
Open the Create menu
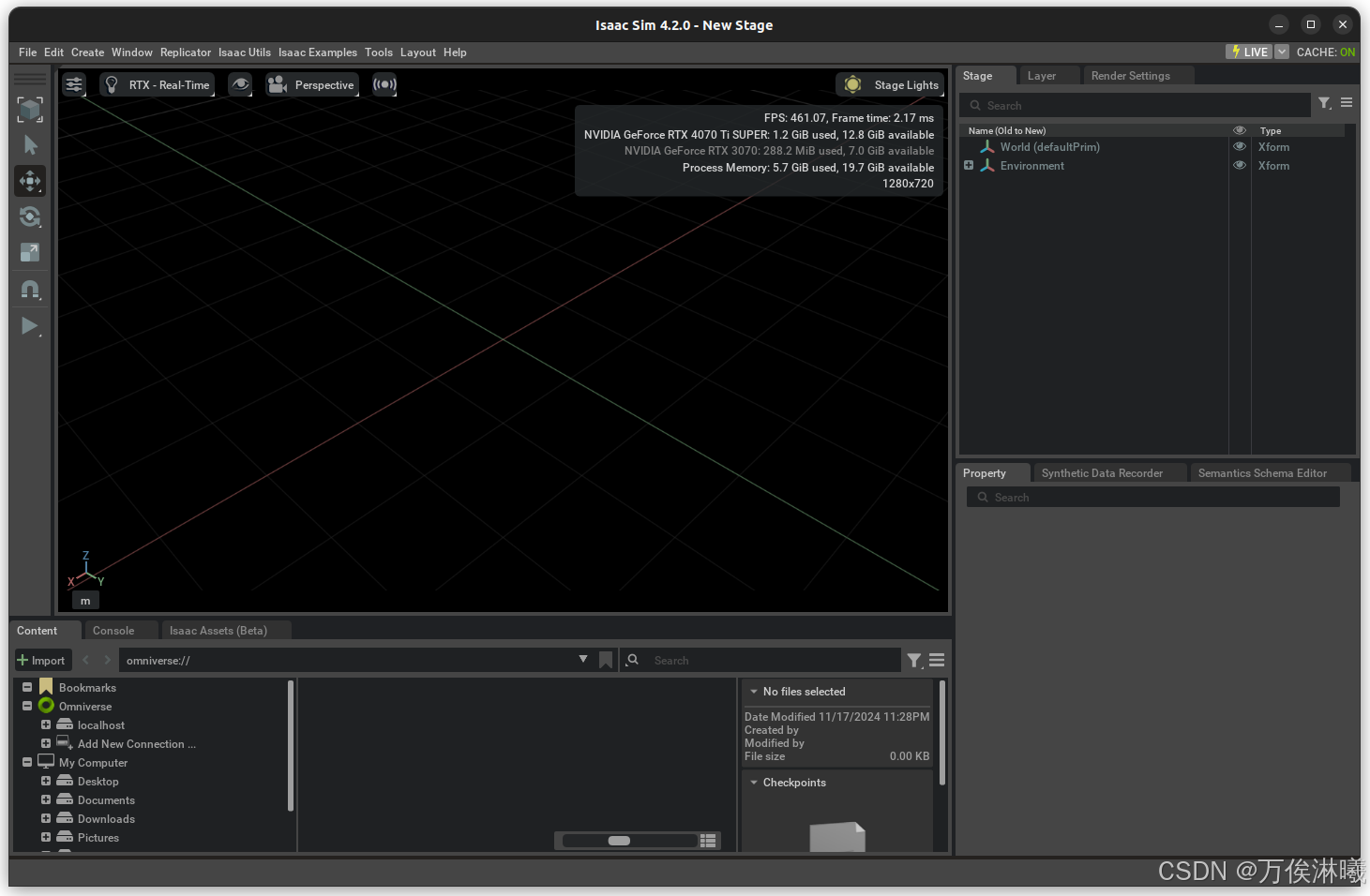point(87,52)
